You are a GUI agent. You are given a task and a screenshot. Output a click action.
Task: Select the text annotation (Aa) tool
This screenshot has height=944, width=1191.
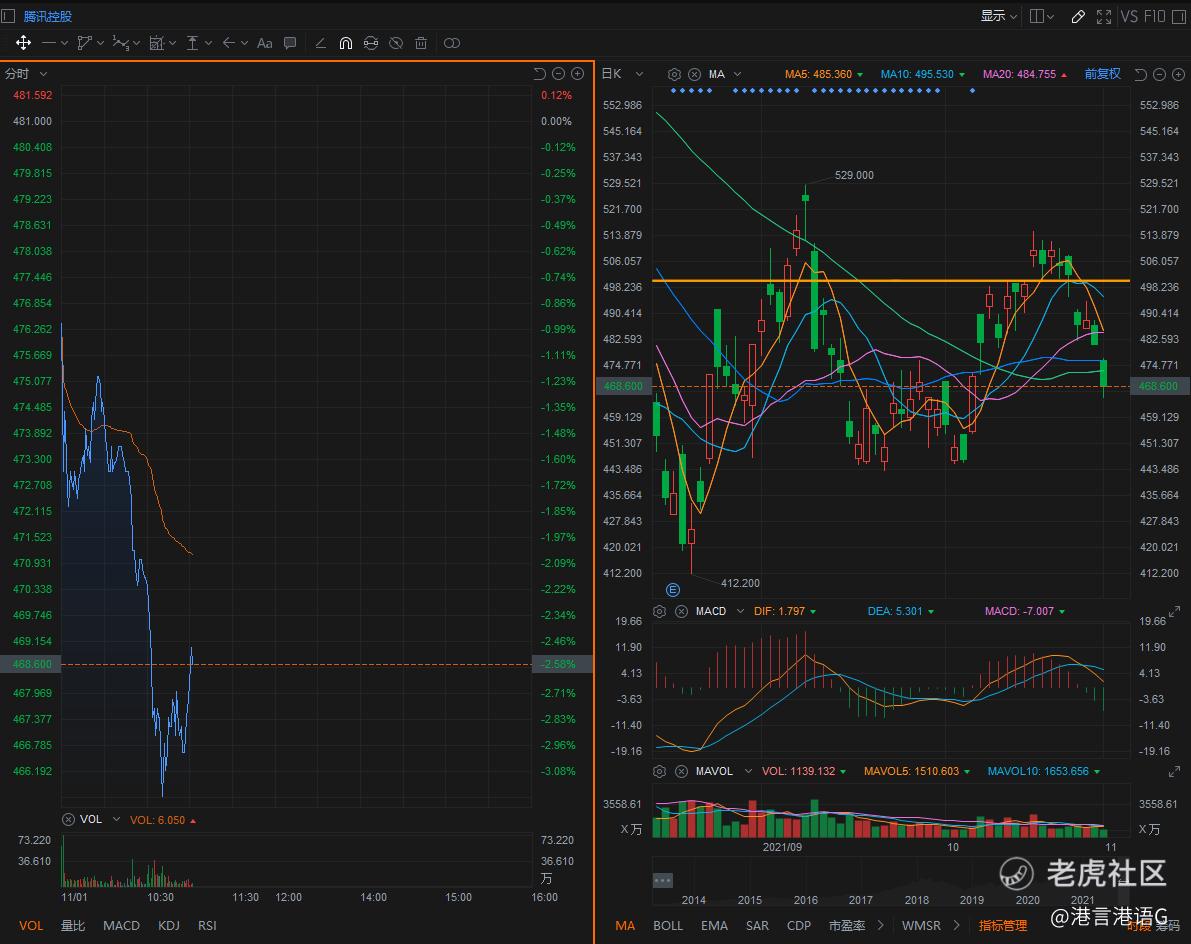point(264,43)
